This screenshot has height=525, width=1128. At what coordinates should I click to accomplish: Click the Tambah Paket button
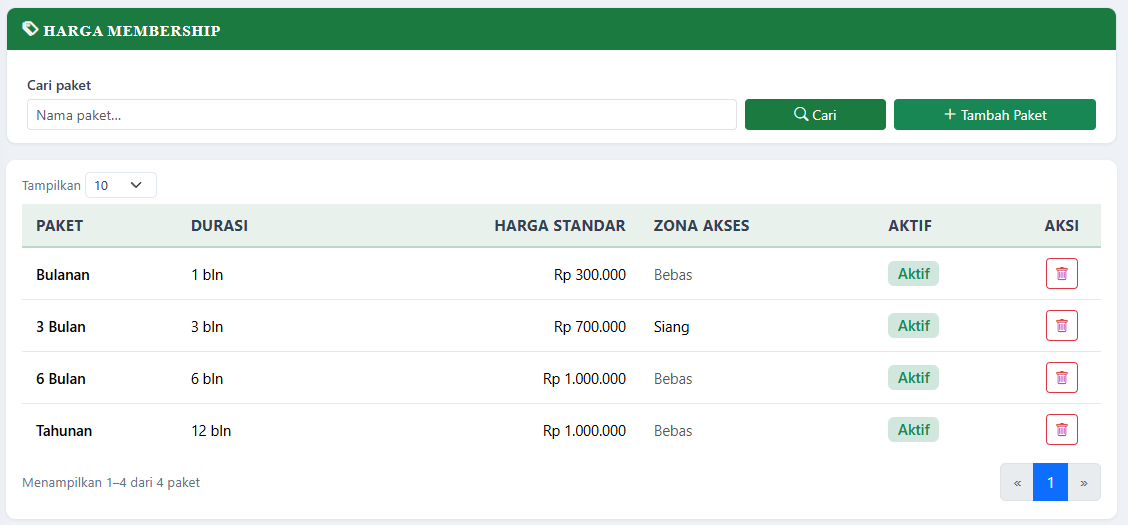pyautogui.click(x=995, y=114)
